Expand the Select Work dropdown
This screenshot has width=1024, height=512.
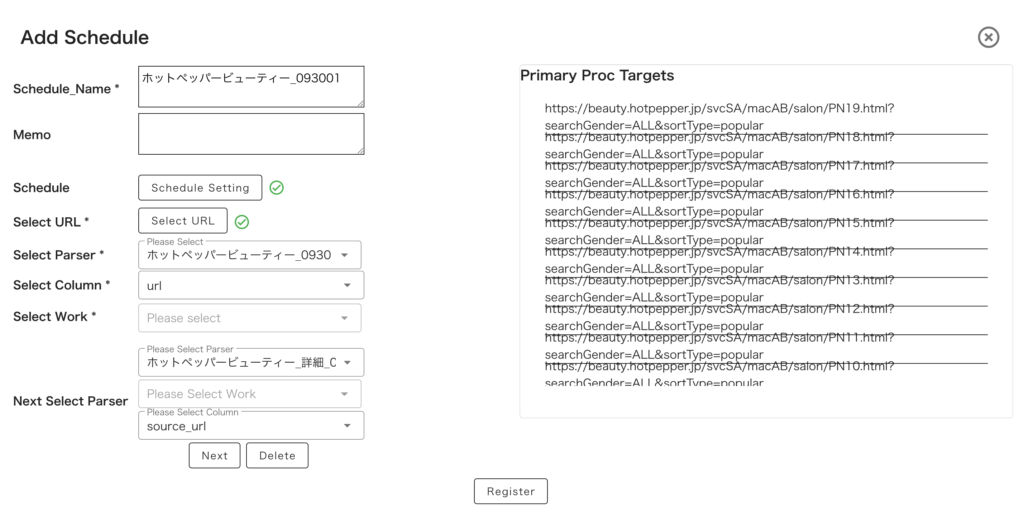tap(250, 318)
